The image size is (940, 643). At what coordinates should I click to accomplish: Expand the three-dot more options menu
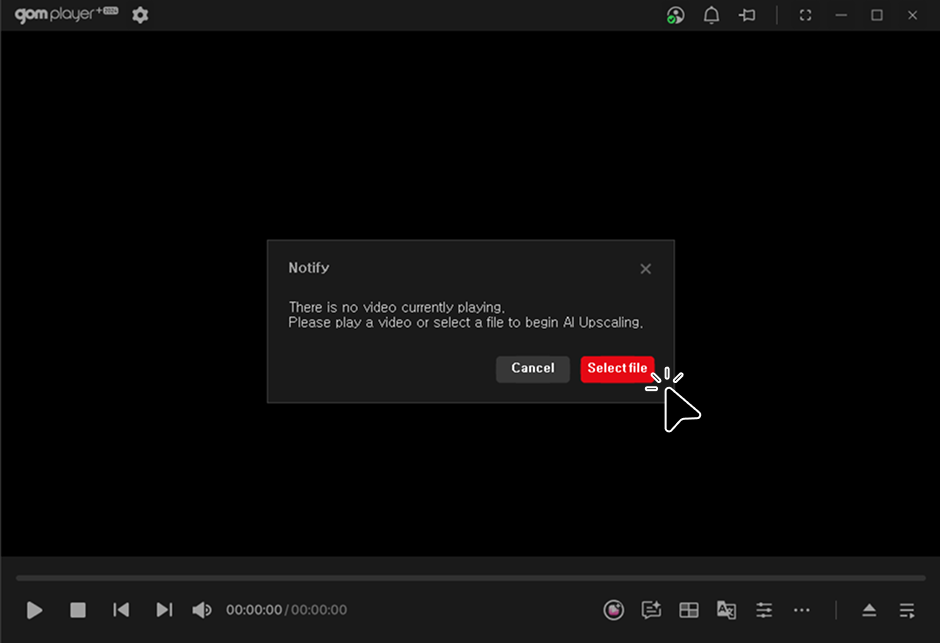click(x=802, y=610)
